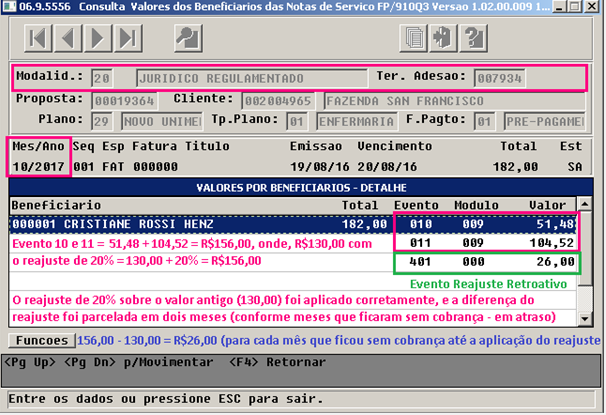Click the event 401 row value 26,00

[555, 262]
